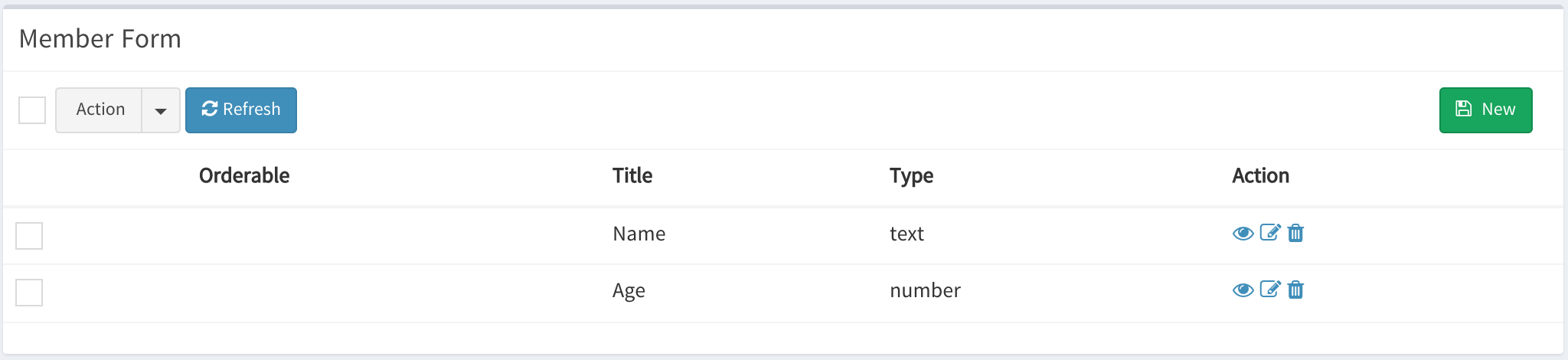Click the Name title cell
The height and width of the screenshot is (360, 1568).
[x=639, y=234]
